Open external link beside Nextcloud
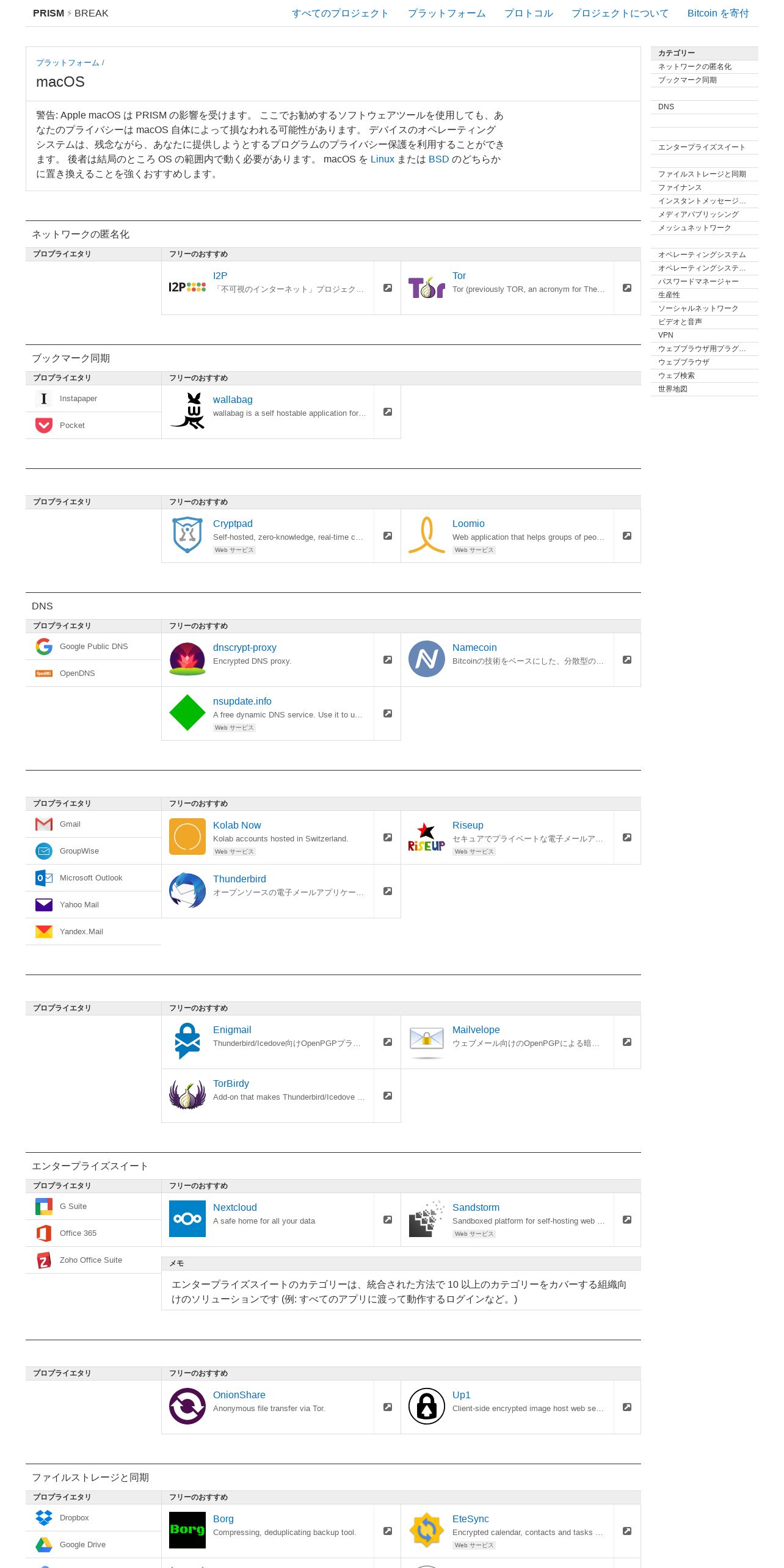Image resolution: width=784 pixels, height=1568 pixels. 387,1220
